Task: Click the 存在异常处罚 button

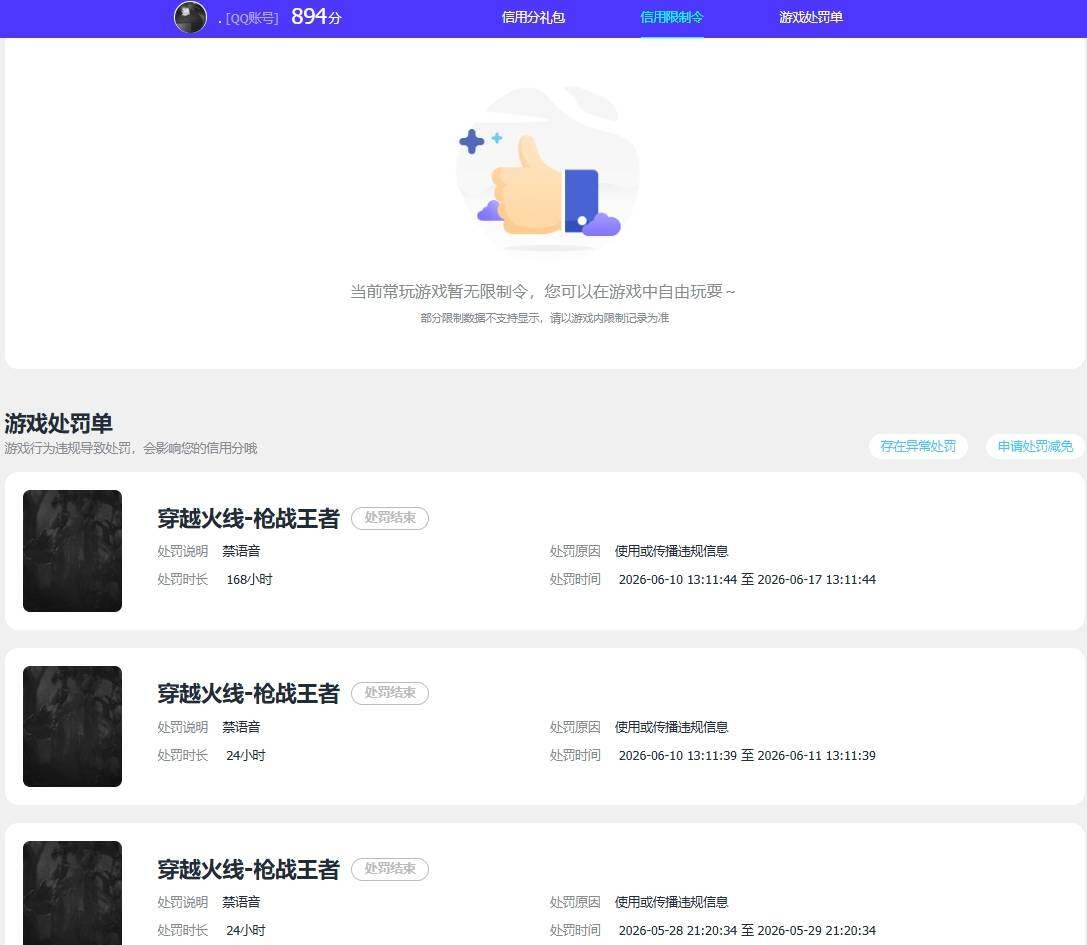Action: (x=918, y=447)
